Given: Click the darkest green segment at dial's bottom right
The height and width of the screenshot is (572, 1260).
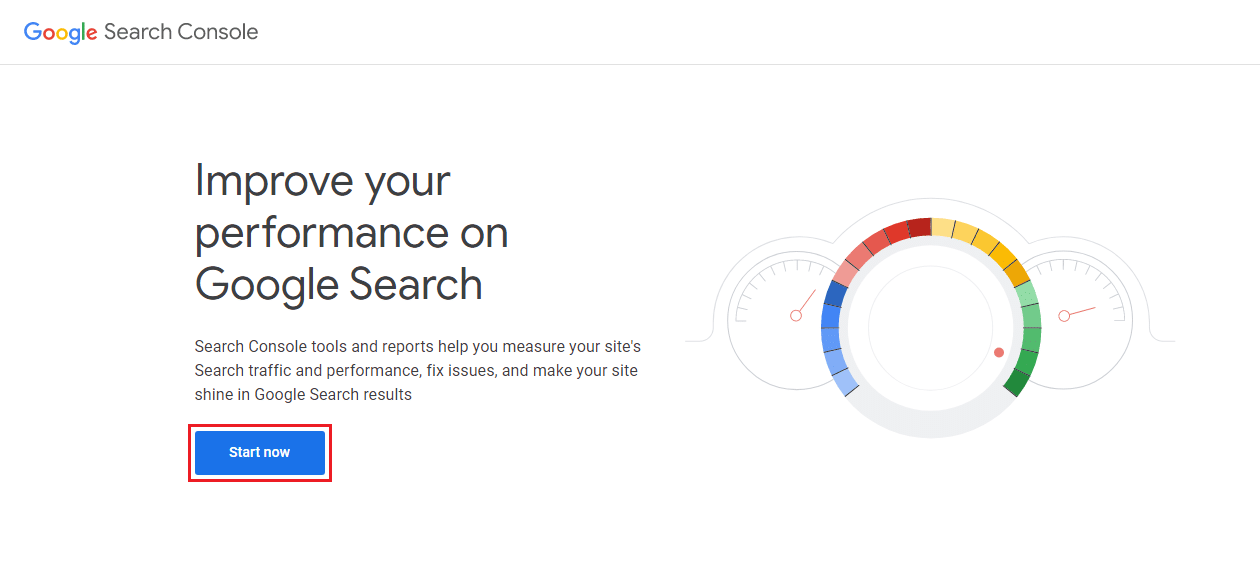Looking at the screenshot, I should (1017, 381).
